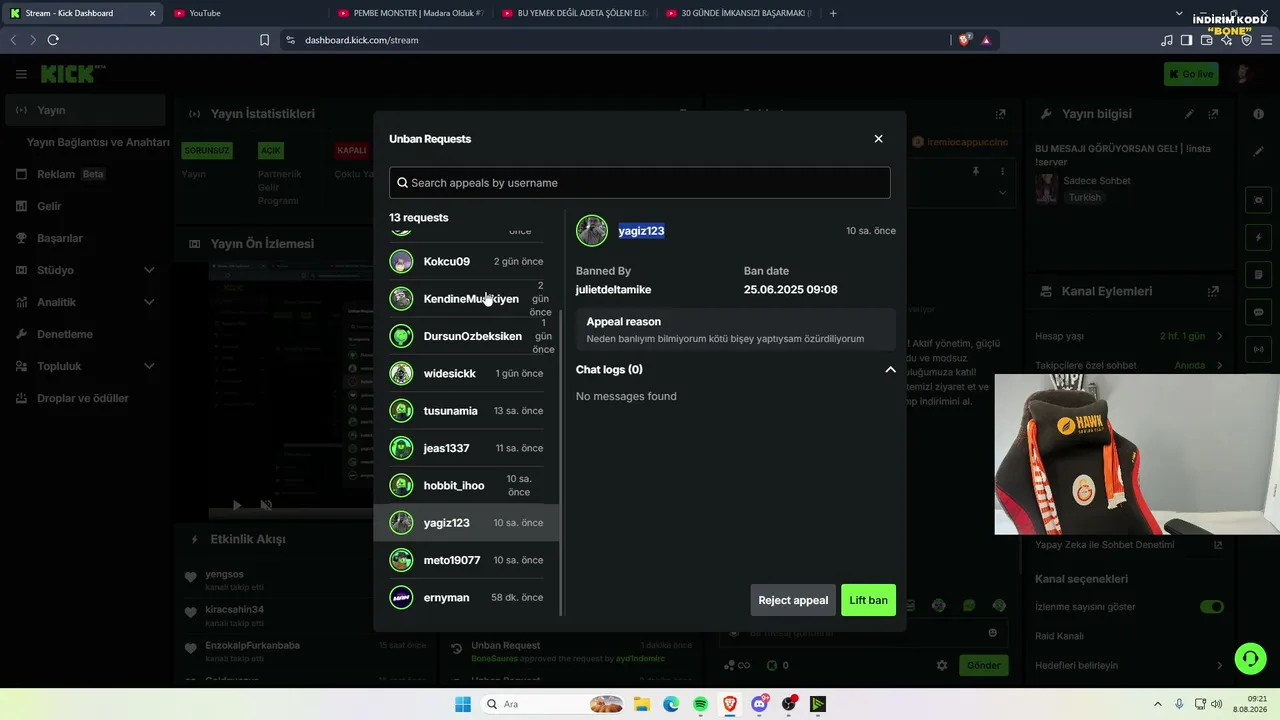Select KendineMuzkiyen unban request
The image size is (1280, 720).
point(466,299)
